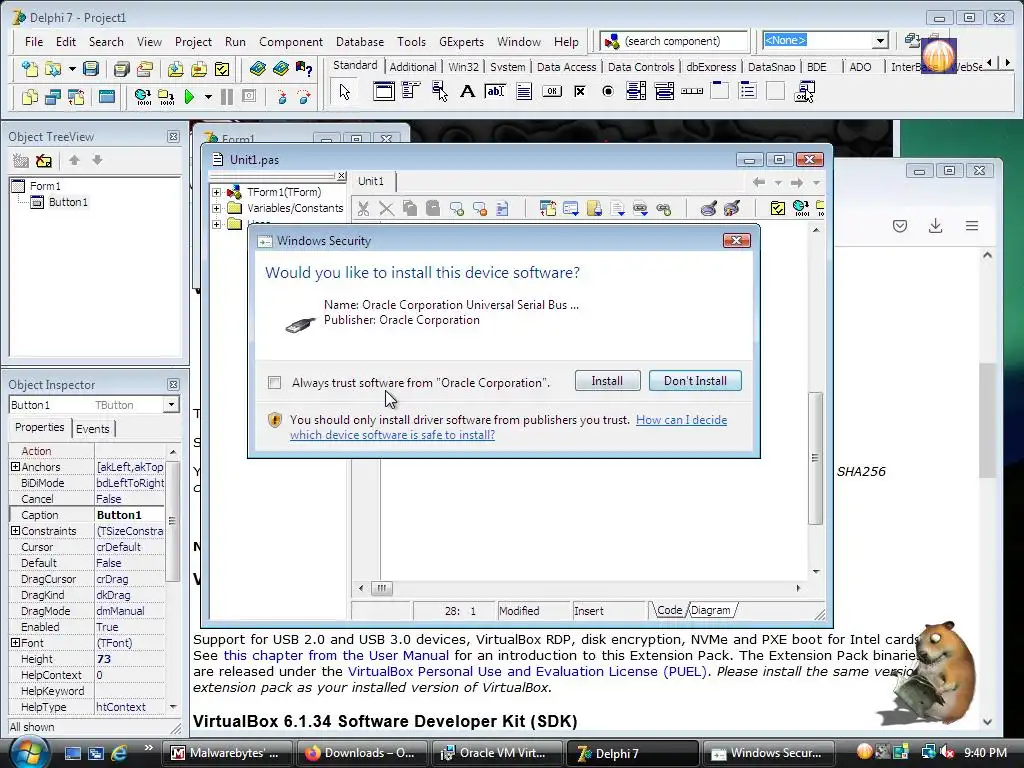The height and width of the screenshot is (768, 1024).
Task: Click the green Run arrow
Action: coord(189,97)
